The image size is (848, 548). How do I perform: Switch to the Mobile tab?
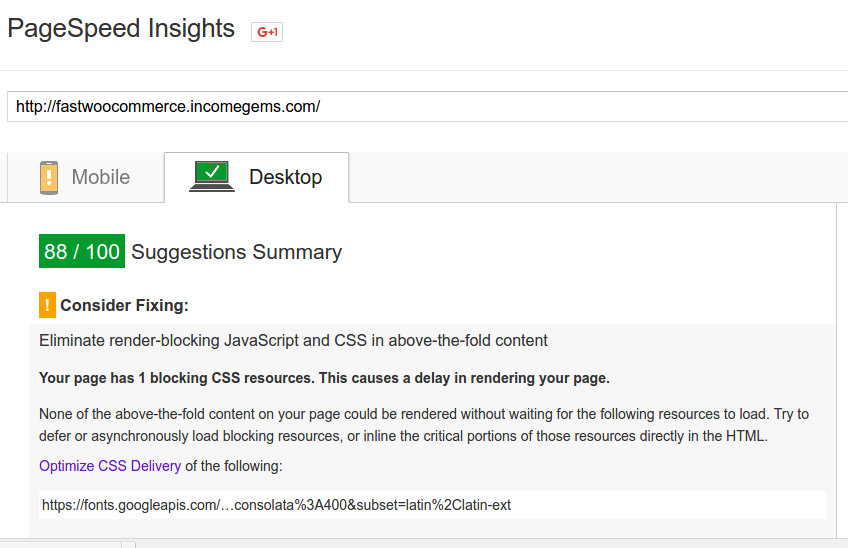coord(85,177)
